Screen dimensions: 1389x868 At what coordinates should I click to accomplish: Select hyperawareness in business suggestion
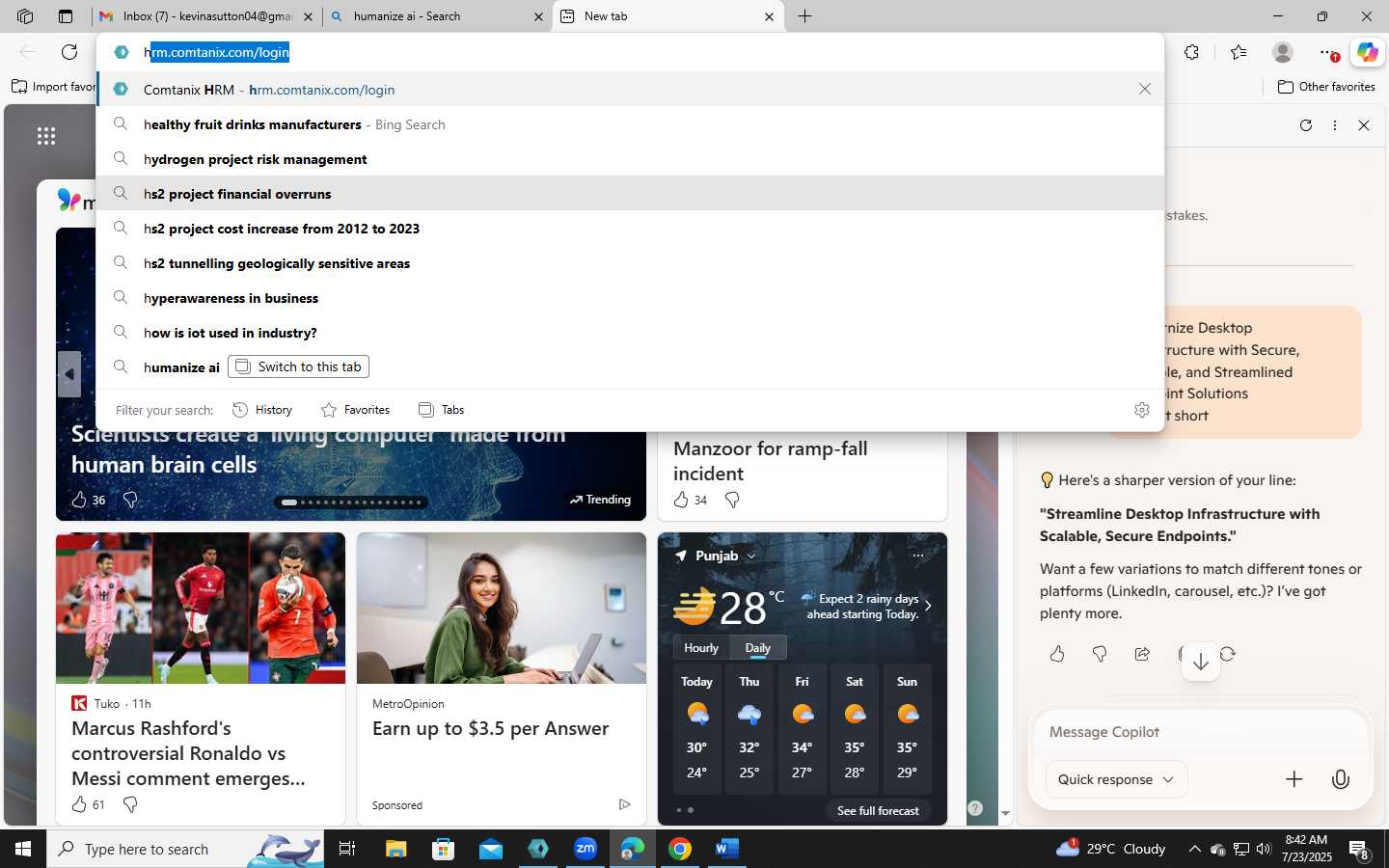pyautogui.click(x=630, y=298)
